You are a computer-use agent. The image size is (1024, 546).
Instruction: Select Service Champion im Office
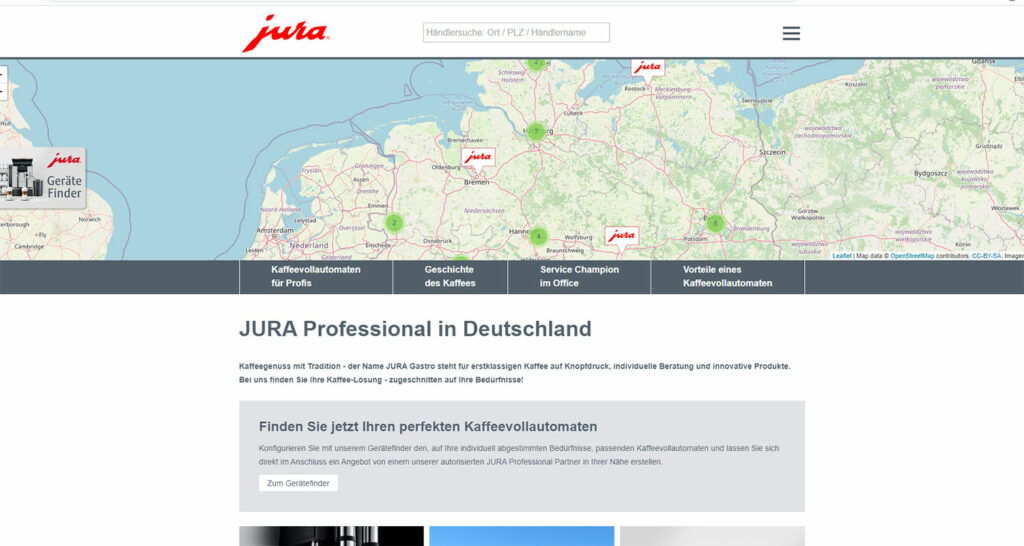(x=579, y=277)
